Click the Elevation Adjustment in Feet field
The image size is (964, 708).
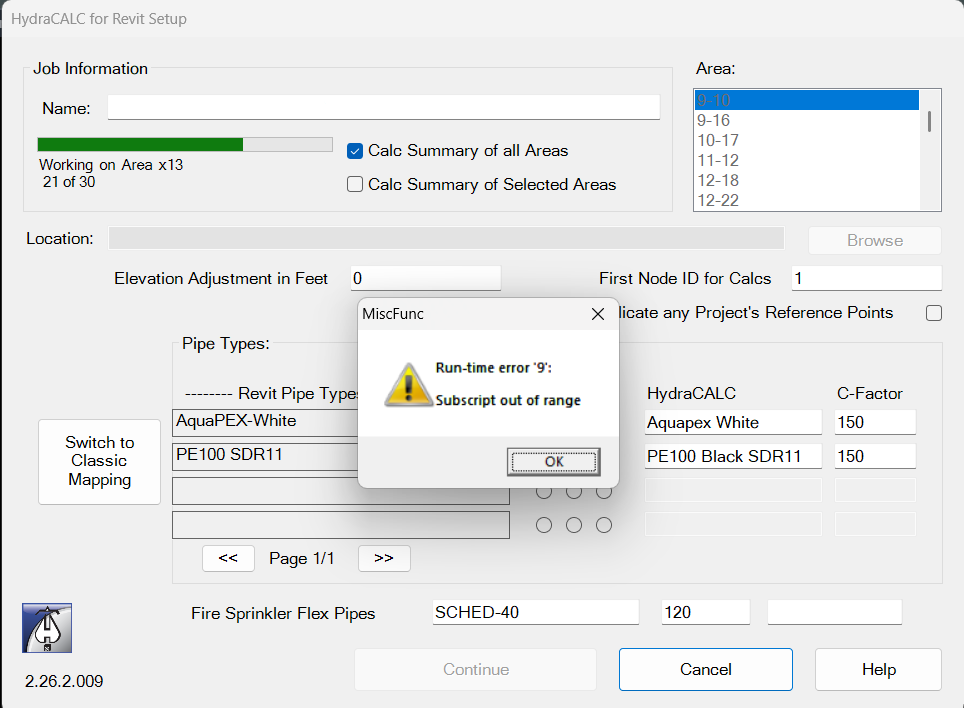click(x=425, y=279)
